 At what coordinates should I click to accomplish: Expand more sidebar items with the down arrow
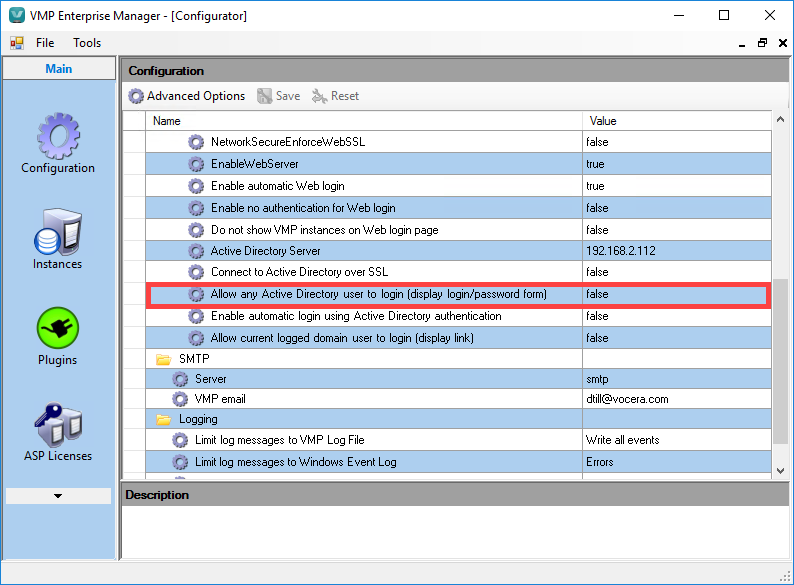[58, 496]
